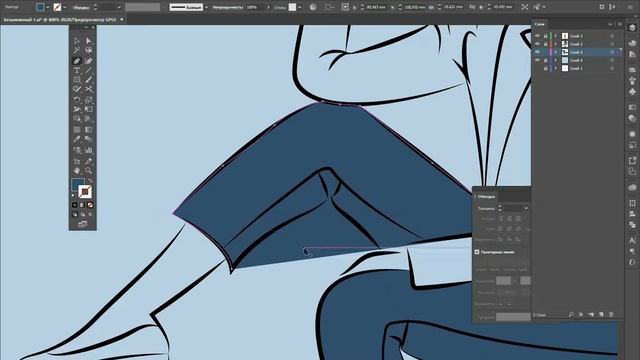Click target circle of highlighted layer
The height and width of the screenshot is (360, 640).
pos(612,52)
